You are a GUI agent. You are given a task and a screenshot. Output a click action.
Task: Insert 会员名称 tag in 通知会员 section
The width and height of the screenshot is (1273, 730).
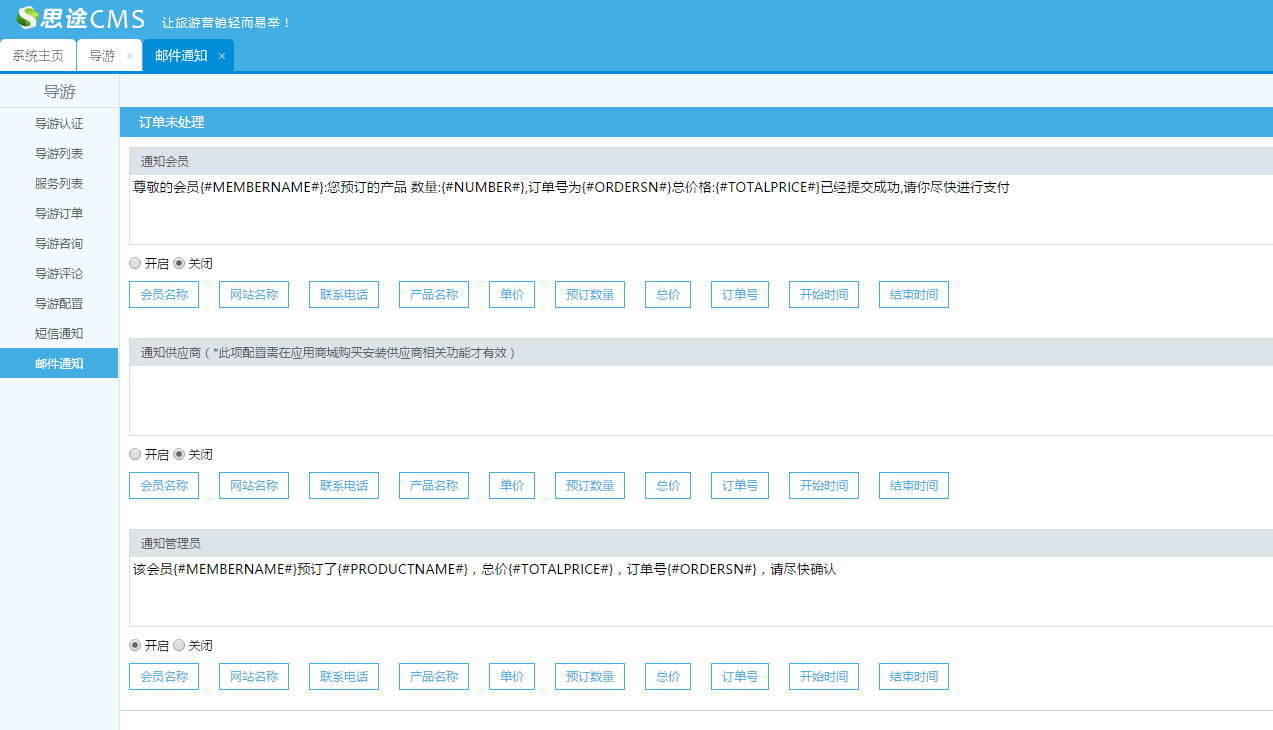pos(164,295)
